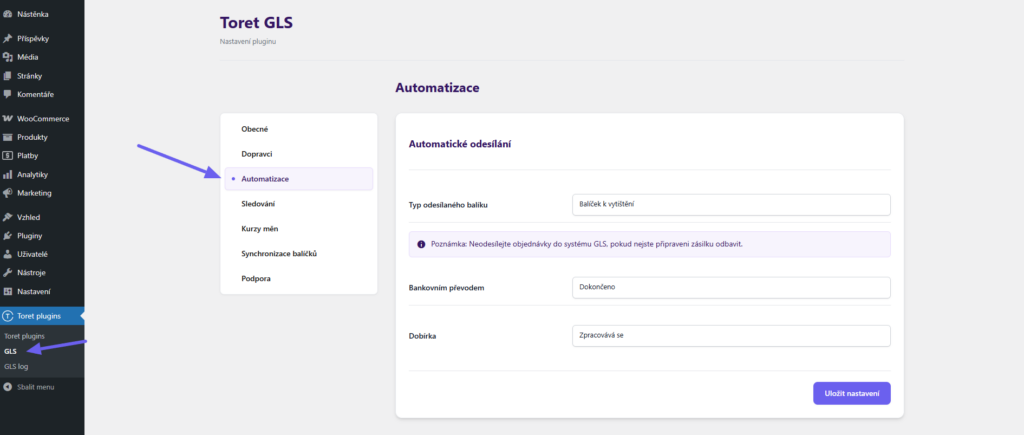
Task: Click the WooCommerce logo icon
Action: [8, 119]
